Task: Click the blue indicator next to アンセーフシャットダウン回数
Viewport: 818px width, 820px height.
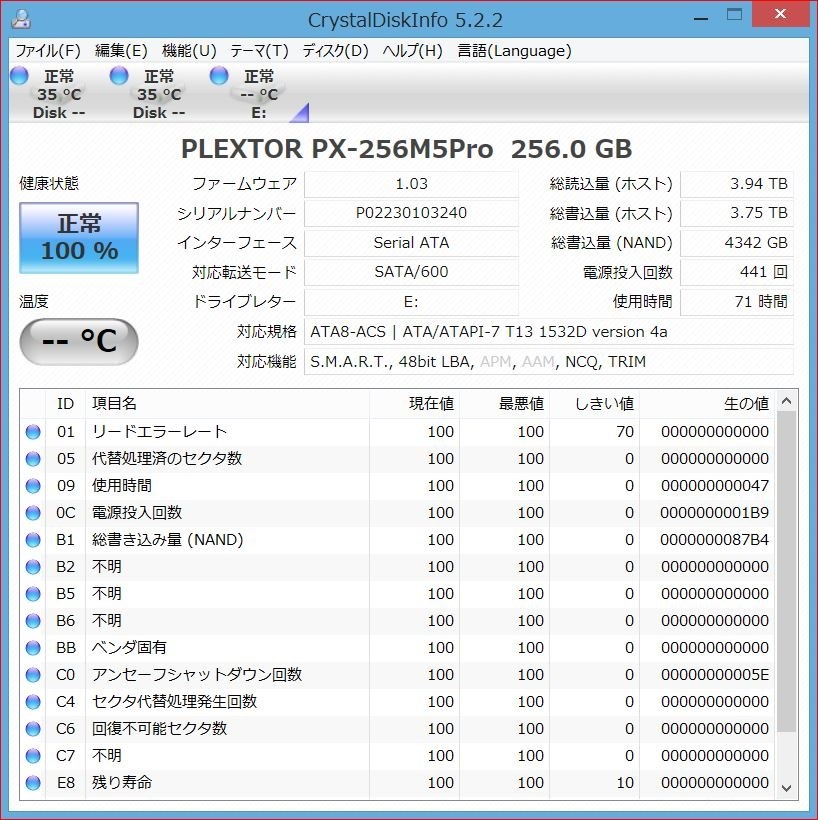Action: (33, 674)
